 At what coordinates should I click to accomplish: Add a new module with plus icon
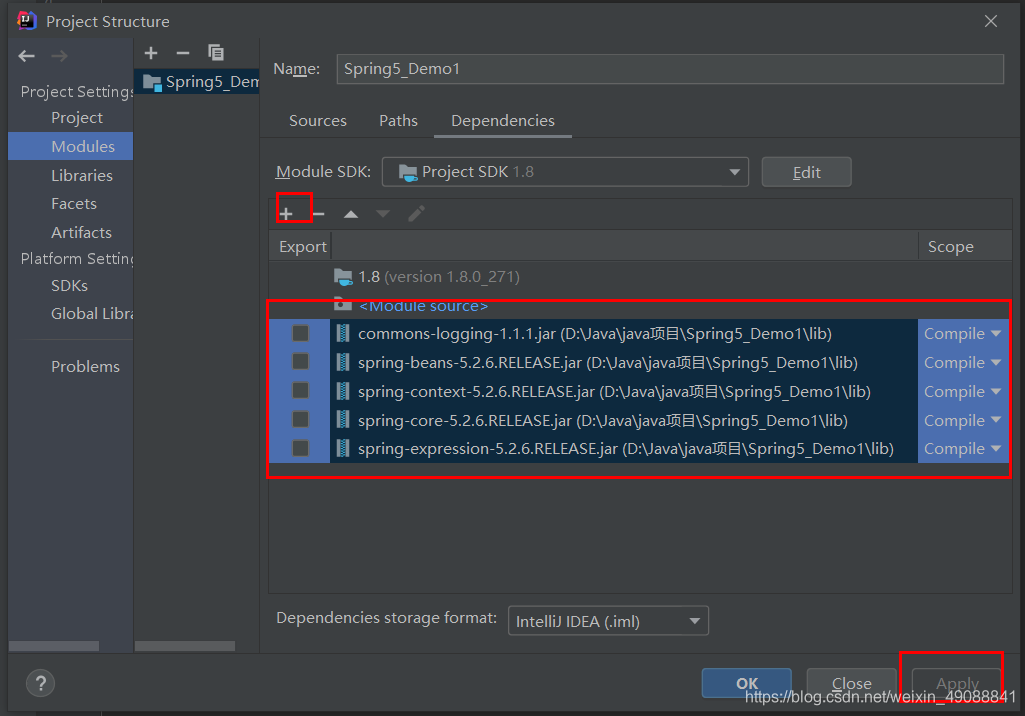(151, 53)
